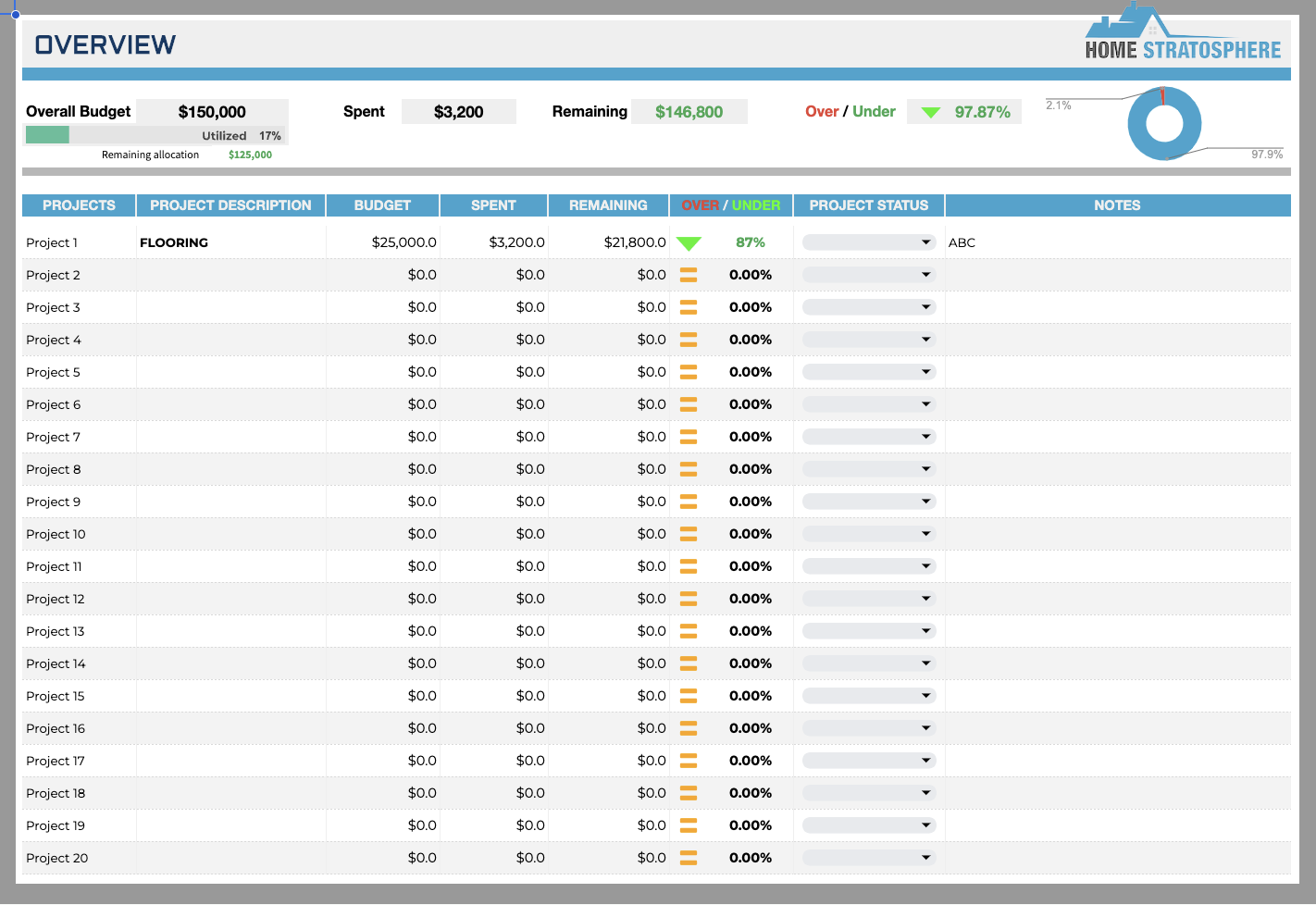This screenshot has width=1316, height=905.
Task: Click the green down arrow beside 97.87%
Action: coord(931,112)
